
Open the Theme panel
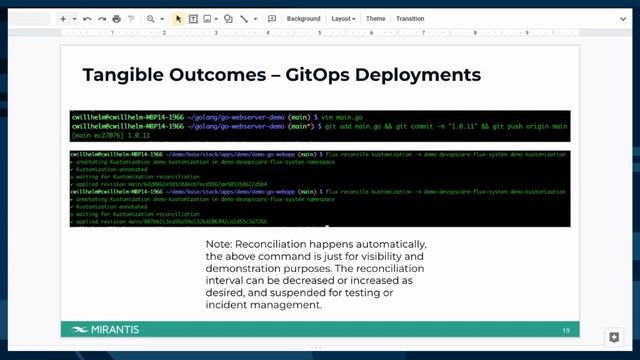click(x=376, y=19)
